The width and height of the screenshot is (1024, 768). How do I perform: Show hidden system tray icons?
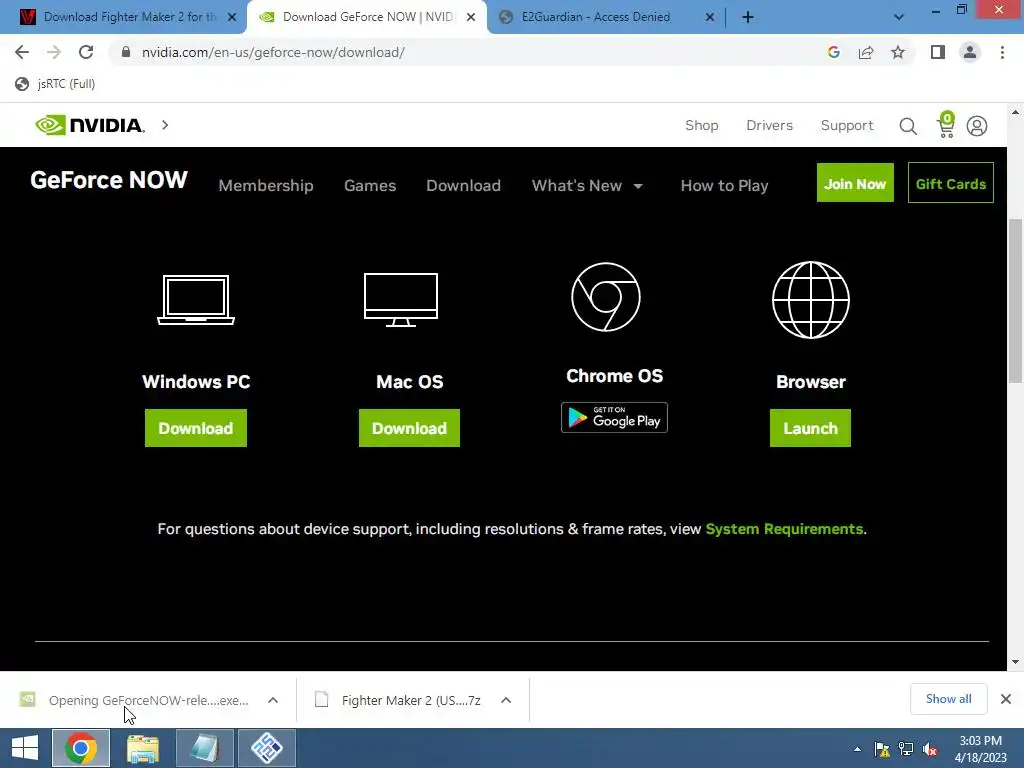[x=857, y=749]
